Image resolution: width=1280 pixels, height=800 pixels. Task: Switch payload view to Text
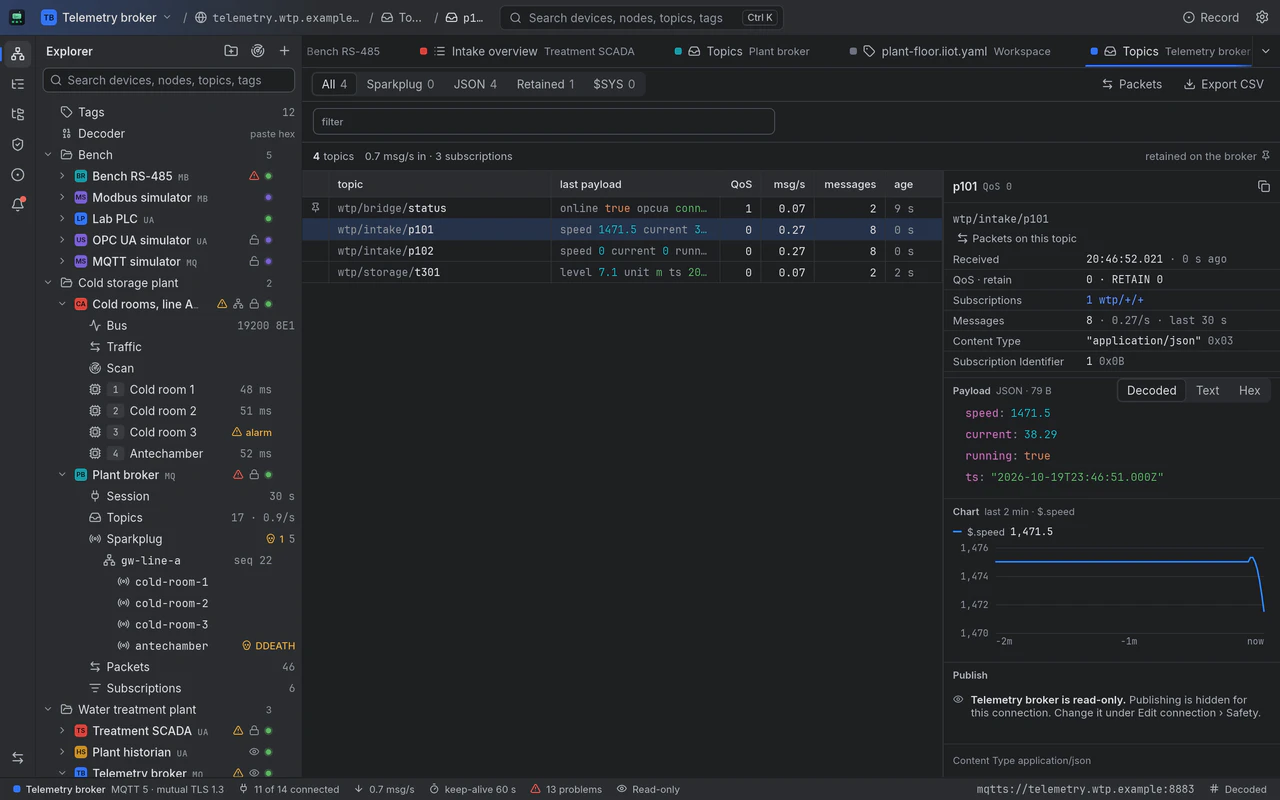(1207, 390)
